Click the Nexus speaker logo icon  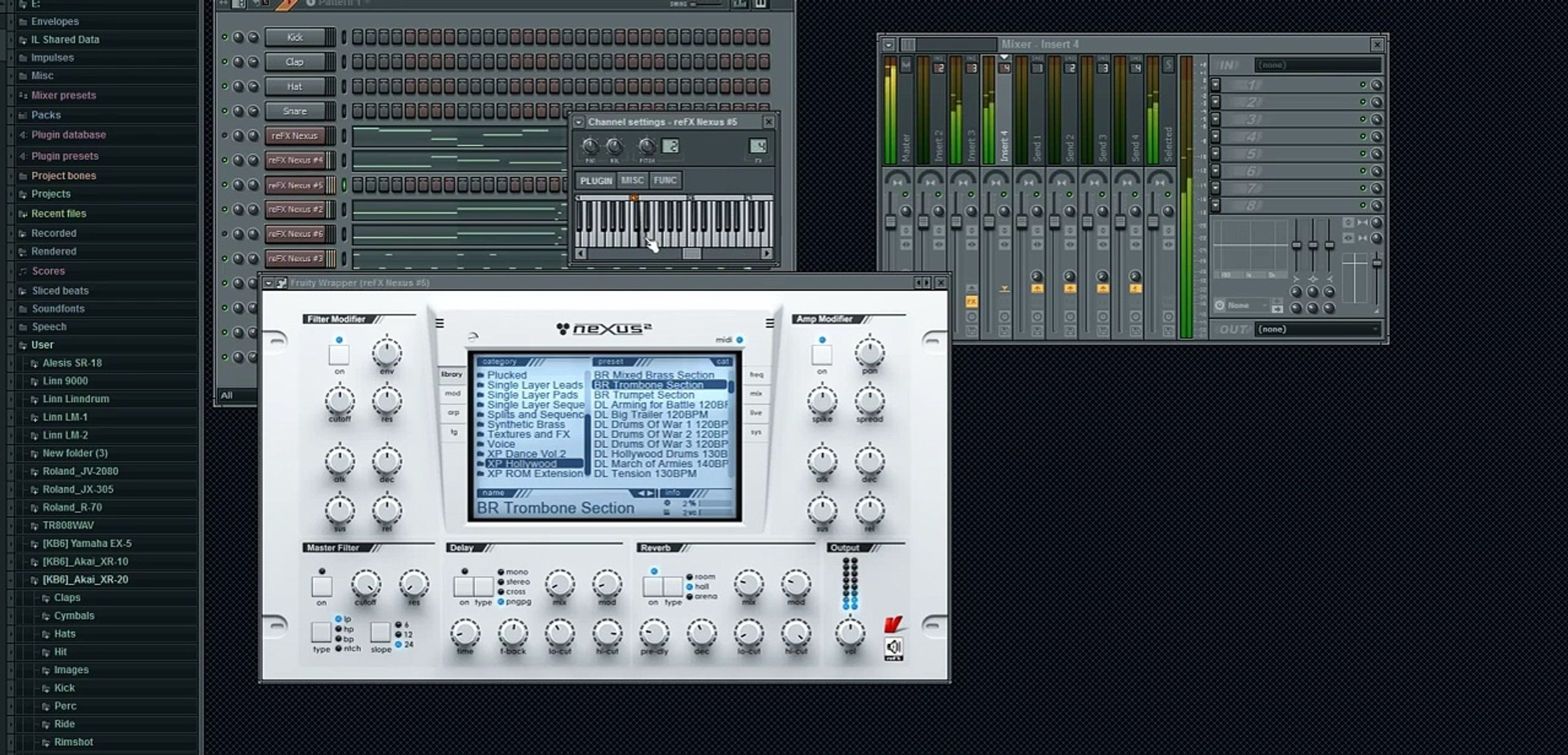[894, 647]
